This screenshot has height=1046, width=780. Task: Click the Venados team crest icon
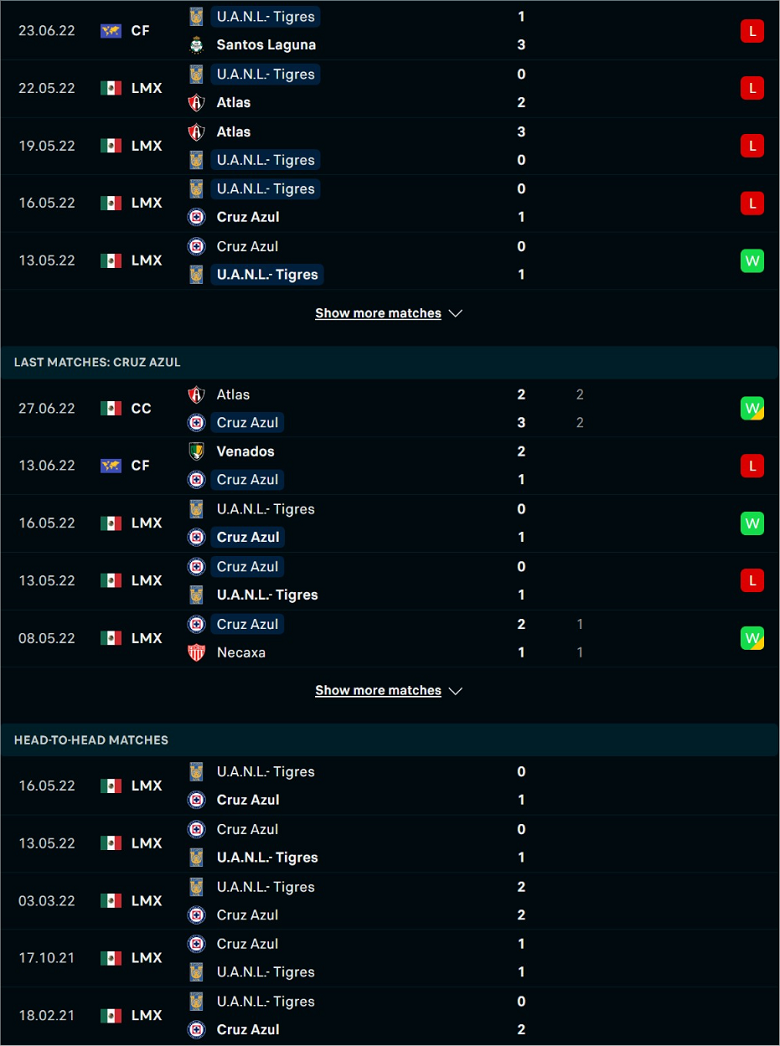point(196,452)
